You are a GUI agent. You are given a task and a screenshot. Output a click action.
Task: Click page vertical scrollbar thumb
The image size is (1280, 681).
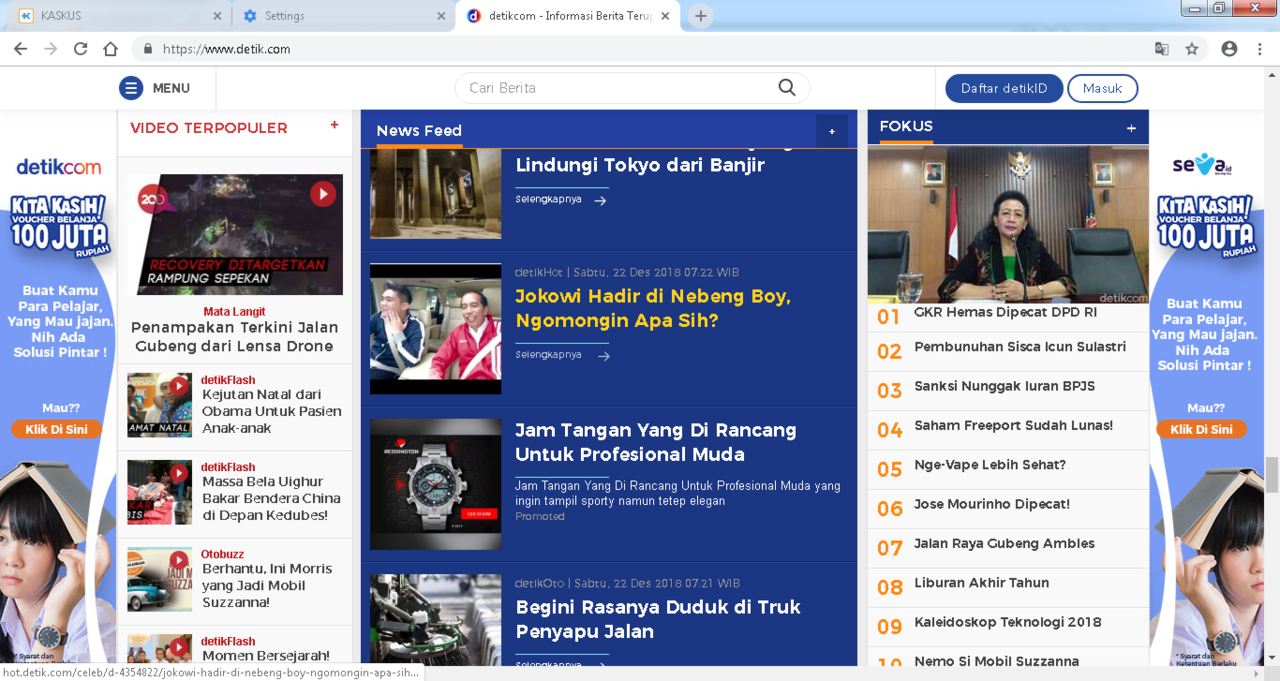click(1272, 475)
